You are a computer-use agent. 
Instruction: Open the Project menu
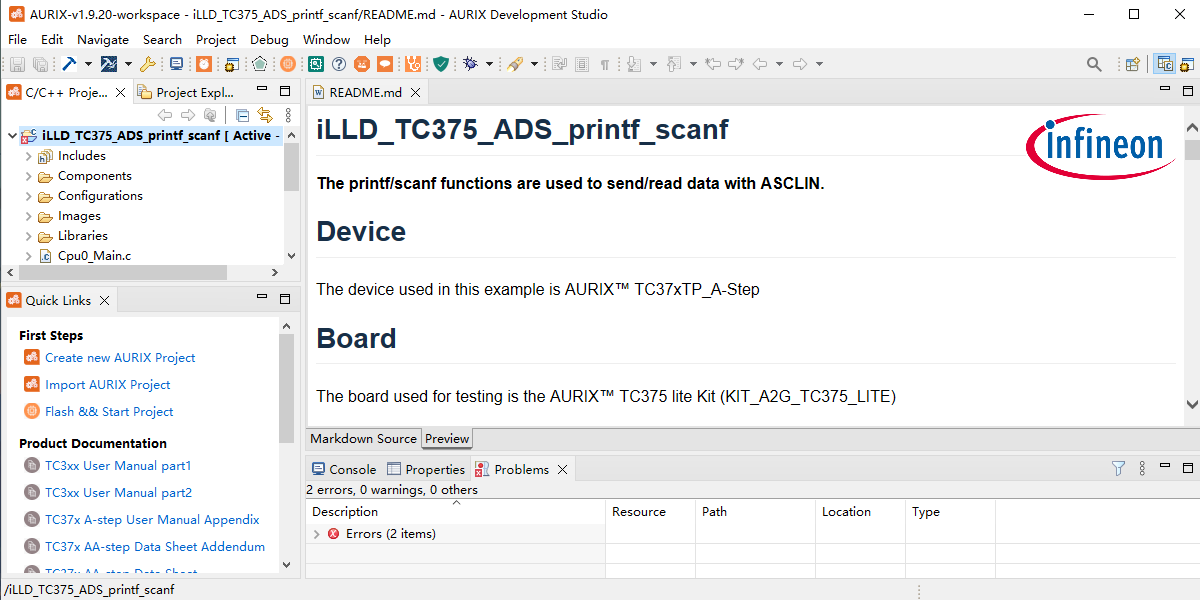pos(216,40)
